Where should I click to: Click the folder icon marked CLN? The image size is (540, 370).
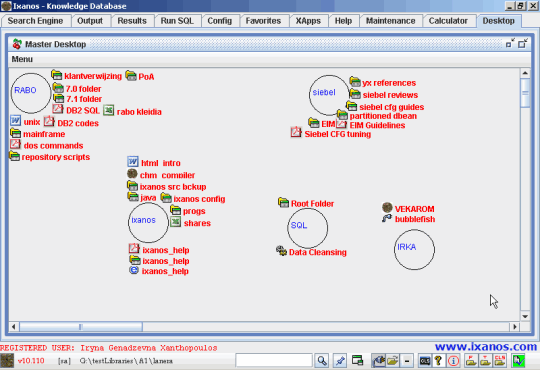point(500,361)
